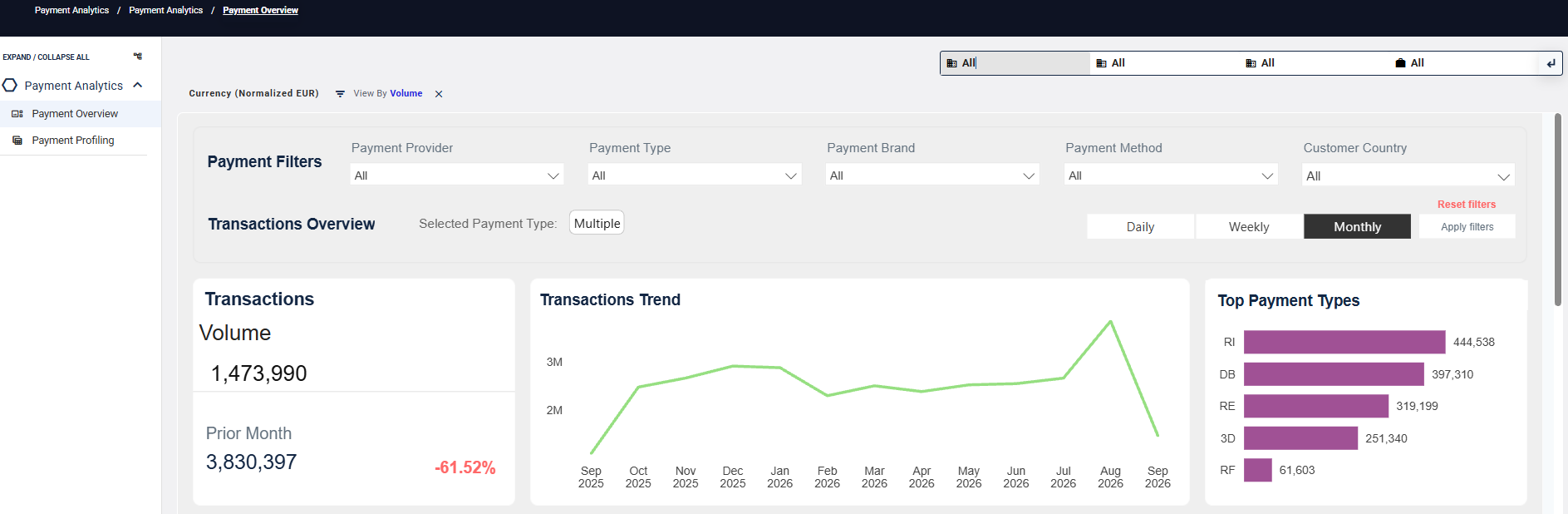This screenshot has width=1568, height=514.
Task: Click the Multiple selected payment type box
Action: (x=597, y=223)
